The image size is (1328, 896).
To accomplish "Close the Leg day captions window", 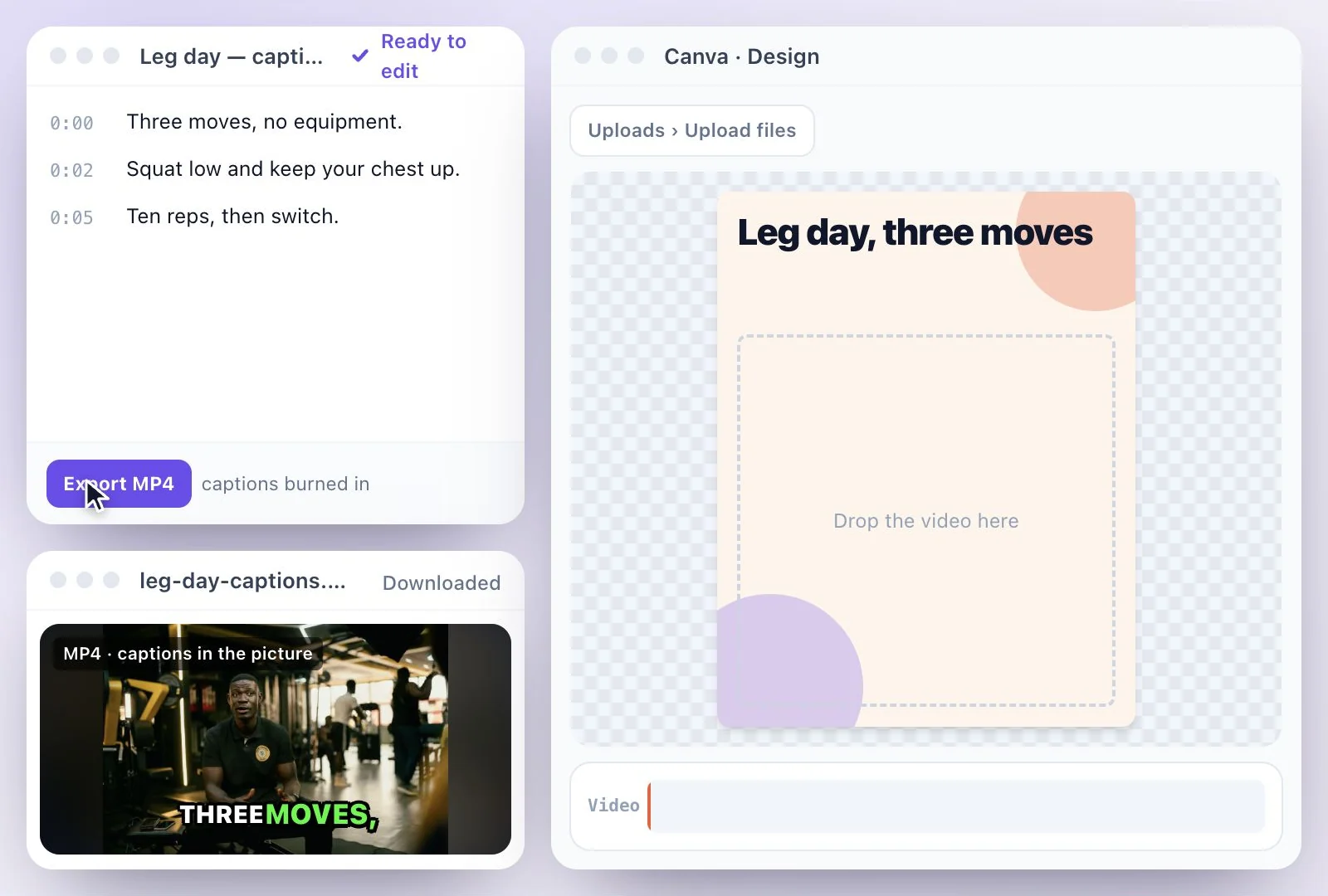I will pyautogui.click(x=58, y=56).
